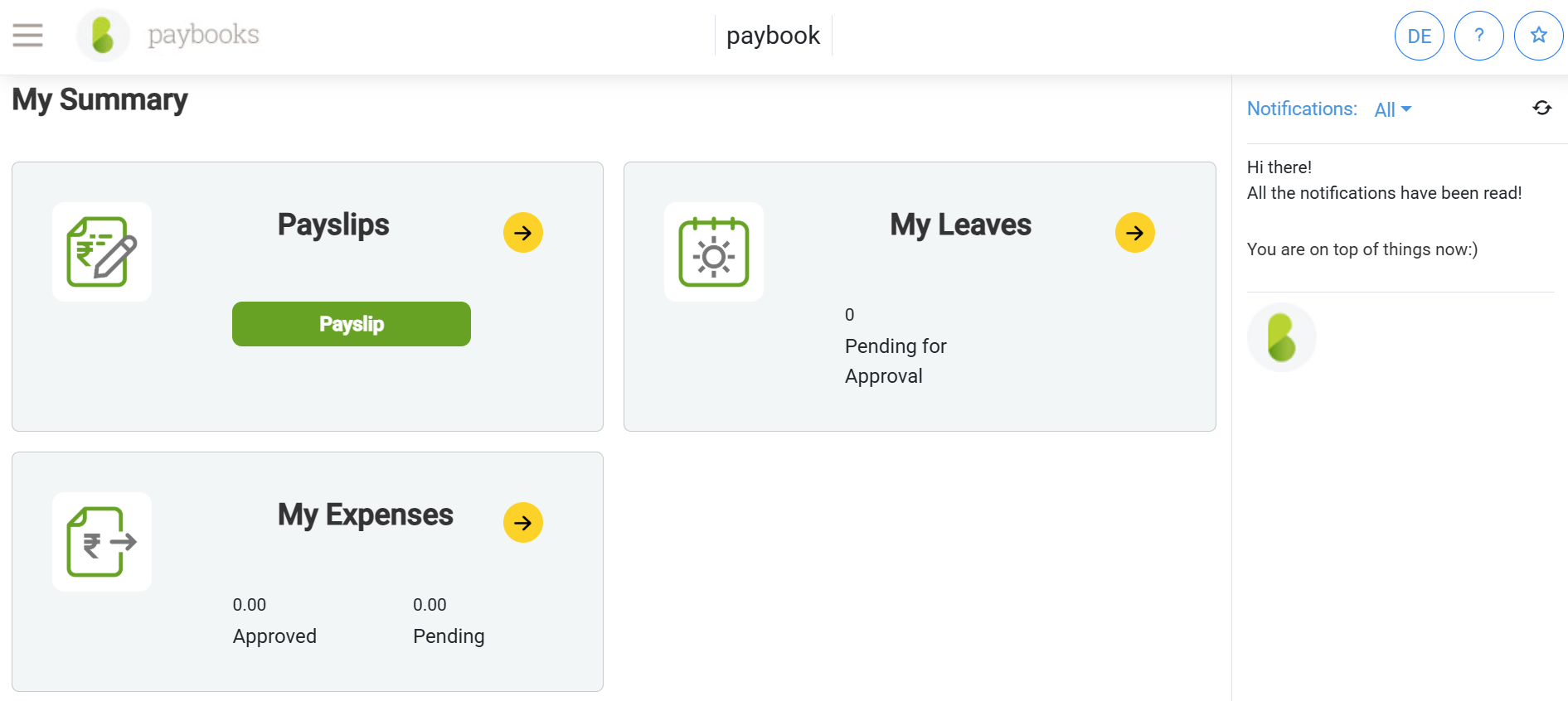This screenshot has height=701, width=1568.
Task: Click the My Summary heading
Action: tap(99, 99)
